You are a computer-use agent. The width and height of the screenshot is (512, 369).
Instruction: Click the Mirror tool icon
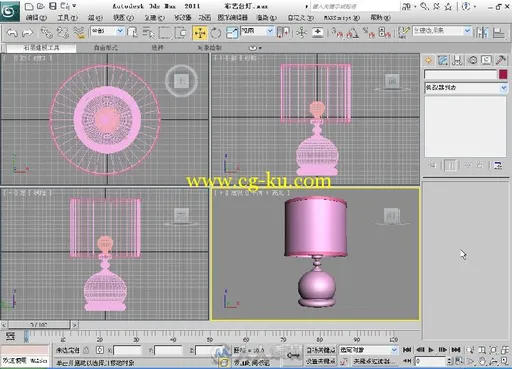coord(482,32)
